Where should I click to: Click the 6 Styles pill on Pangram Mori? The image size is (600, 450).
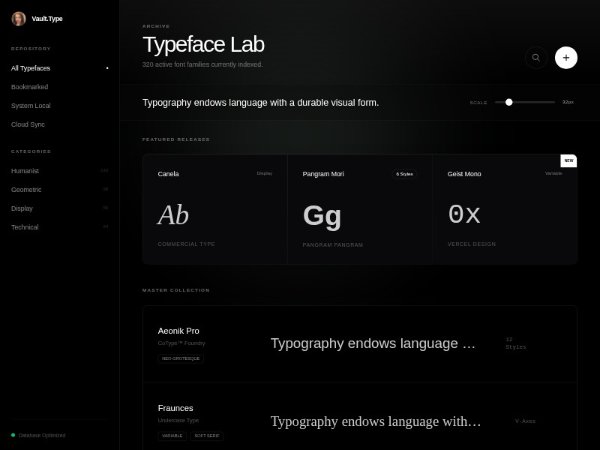tap(404, 174)
